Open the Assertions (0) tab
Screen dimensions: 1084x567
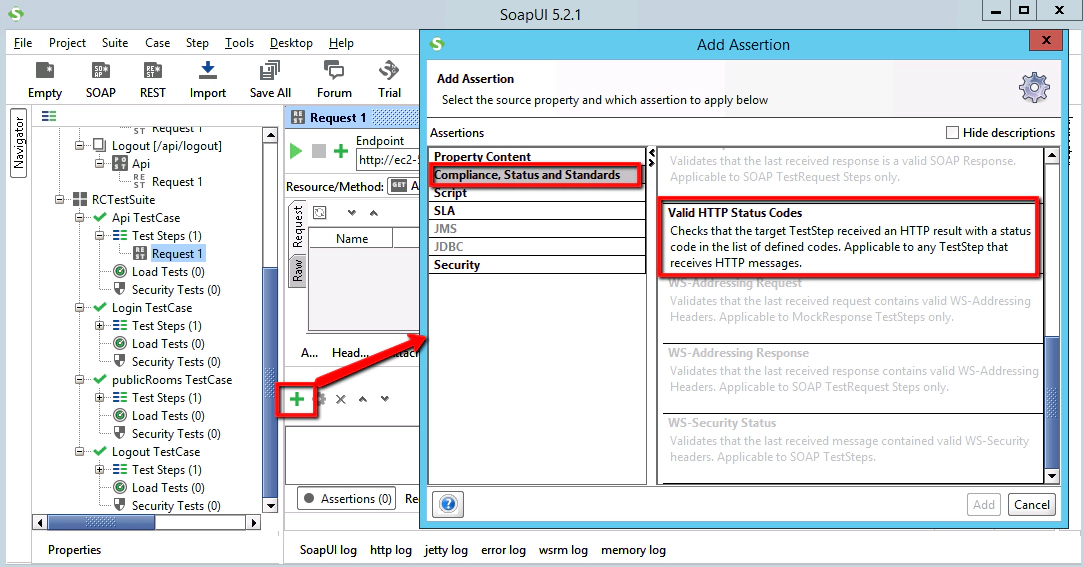[347, 499]
